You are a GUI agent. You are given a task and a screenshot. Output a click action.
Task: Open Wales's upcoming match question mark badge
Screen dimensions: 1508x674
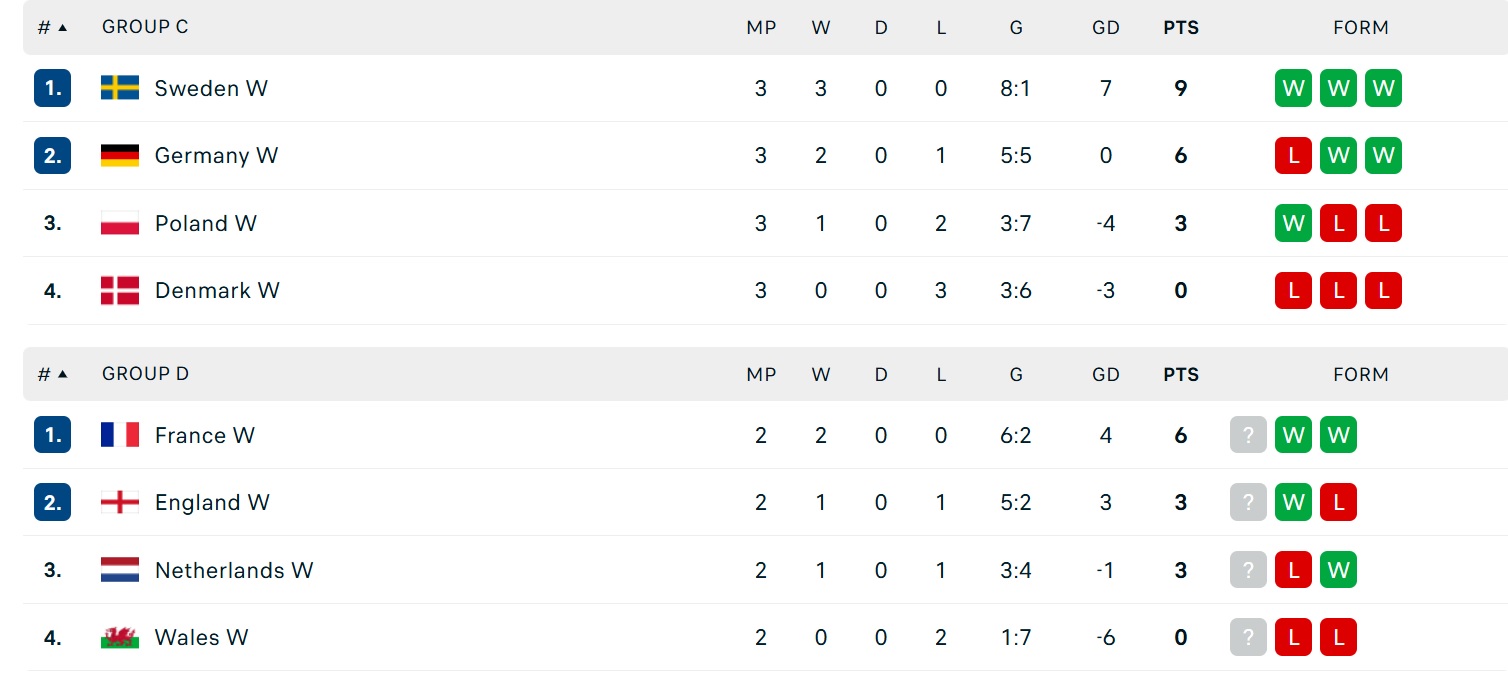tap(1248, 637)
